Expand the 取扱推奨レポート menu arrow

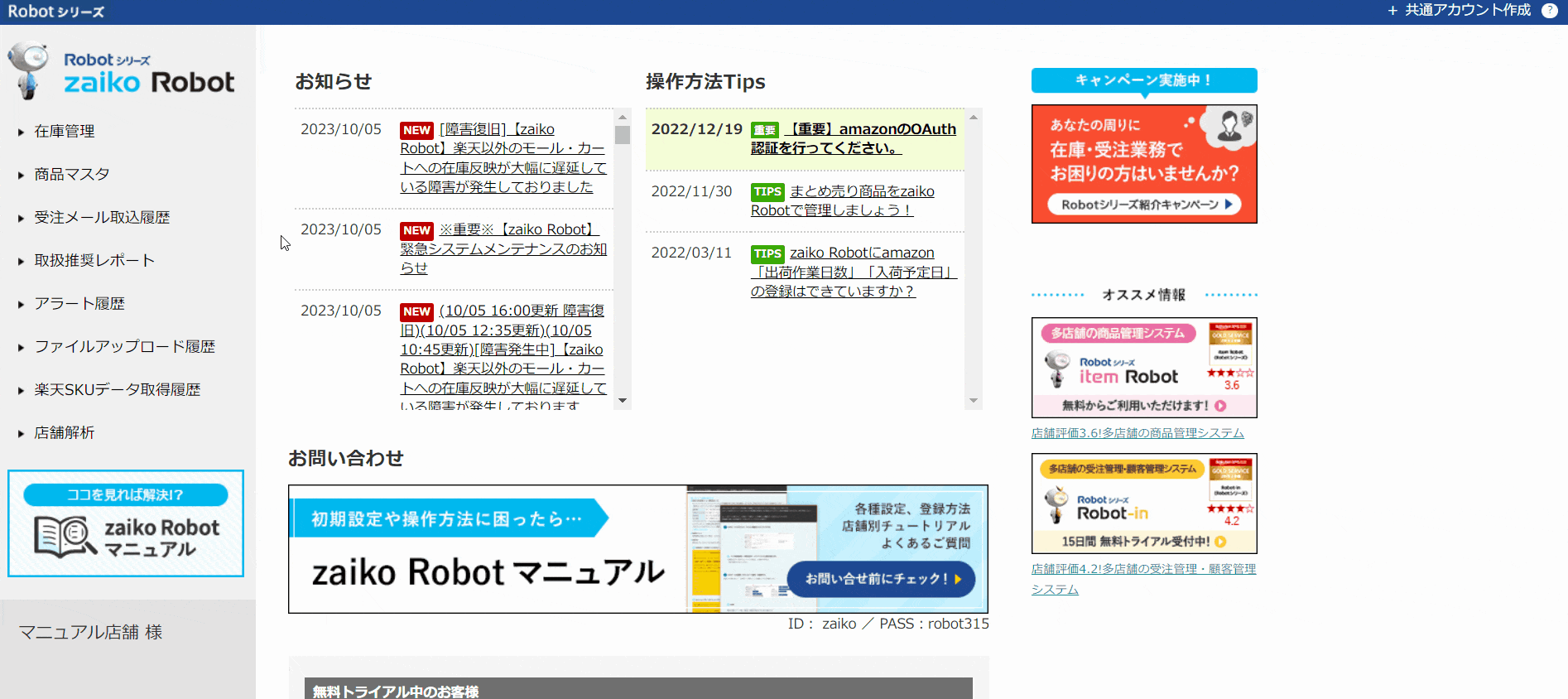(21, 261)
